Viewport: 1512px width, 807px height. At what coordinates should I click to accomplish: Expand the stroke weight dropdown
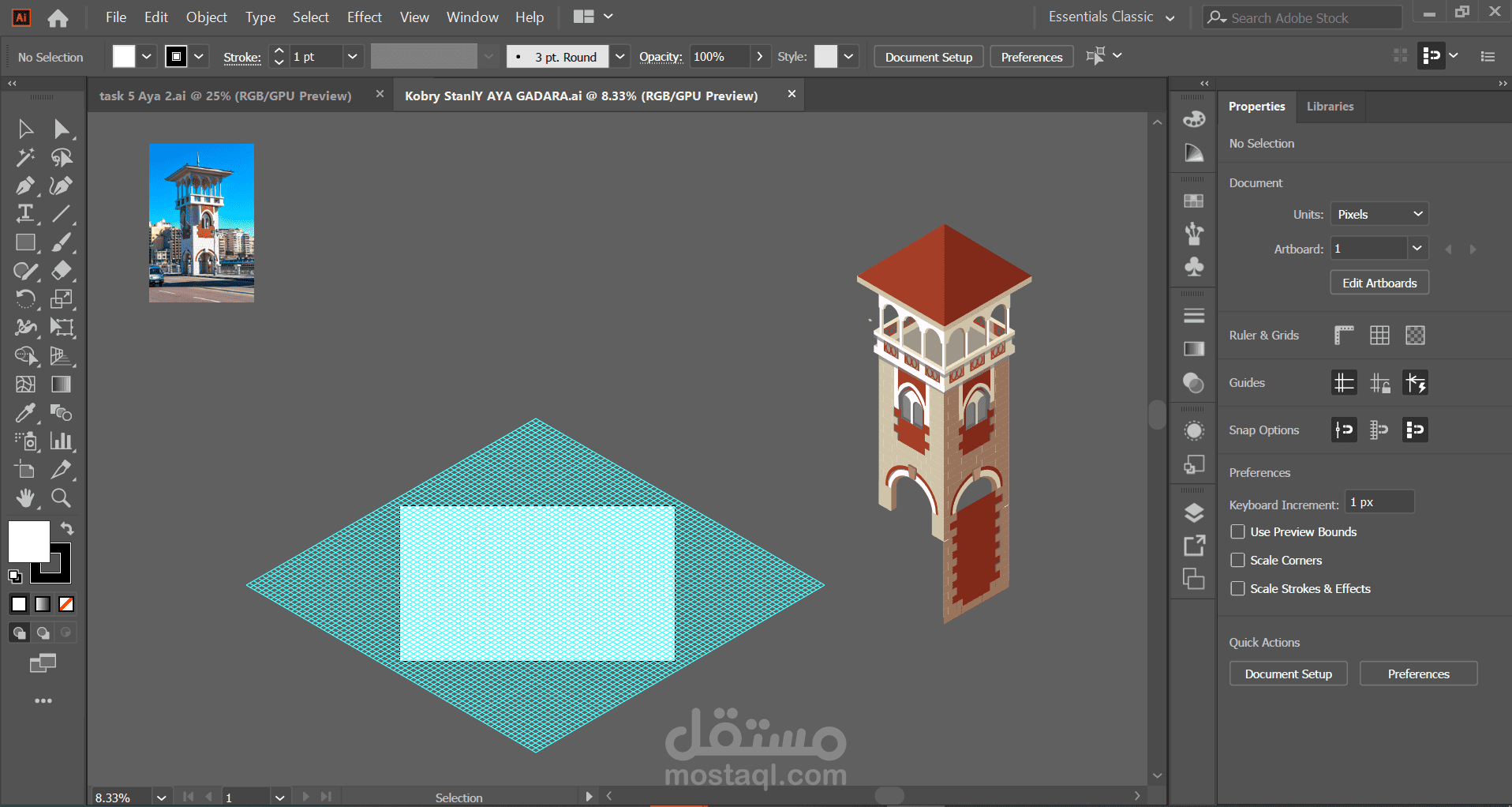tap(352, 57)
